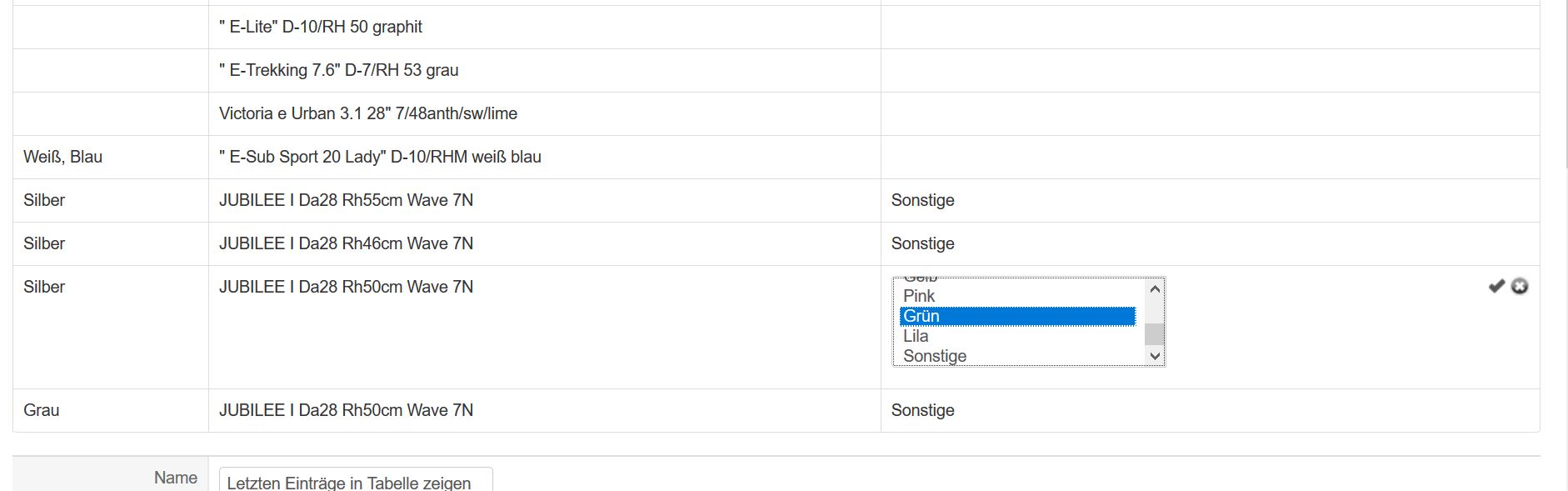Cancel the edit with the round X icon
Screen dimensions: 1568x491
pyautogui.click(x=1520, y=286)
